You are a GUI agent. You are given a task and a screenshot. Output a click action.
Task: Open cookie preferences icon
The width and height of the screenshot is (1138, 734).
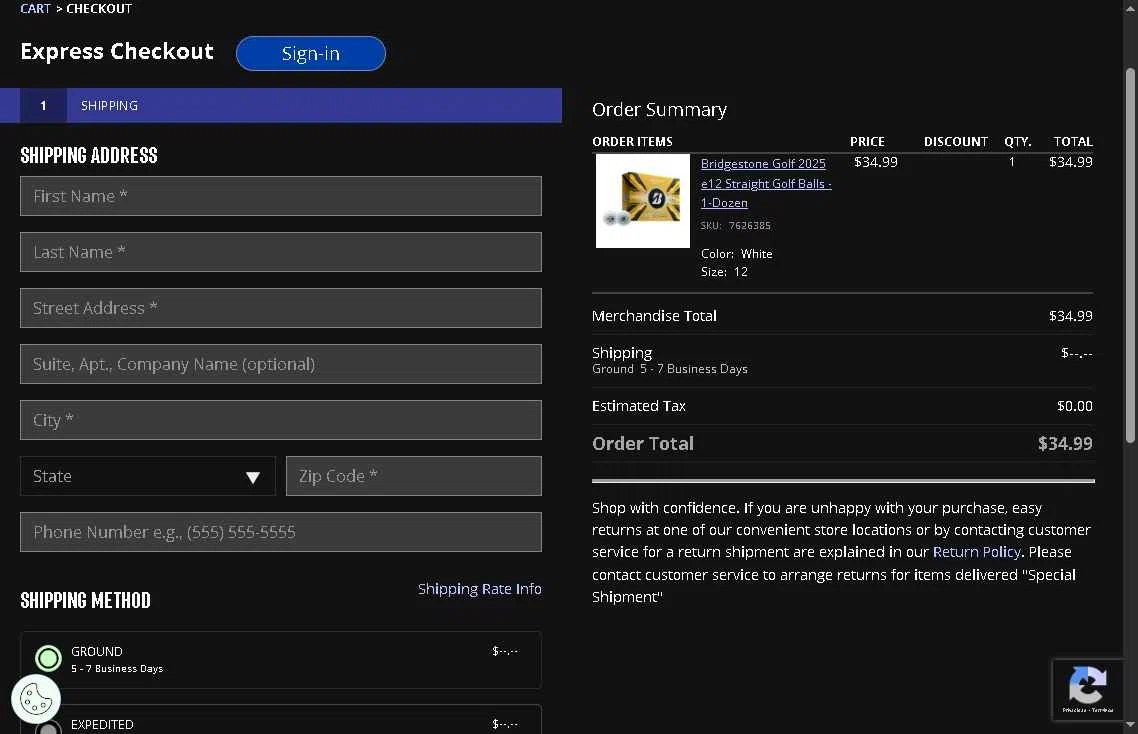[36, 700]
